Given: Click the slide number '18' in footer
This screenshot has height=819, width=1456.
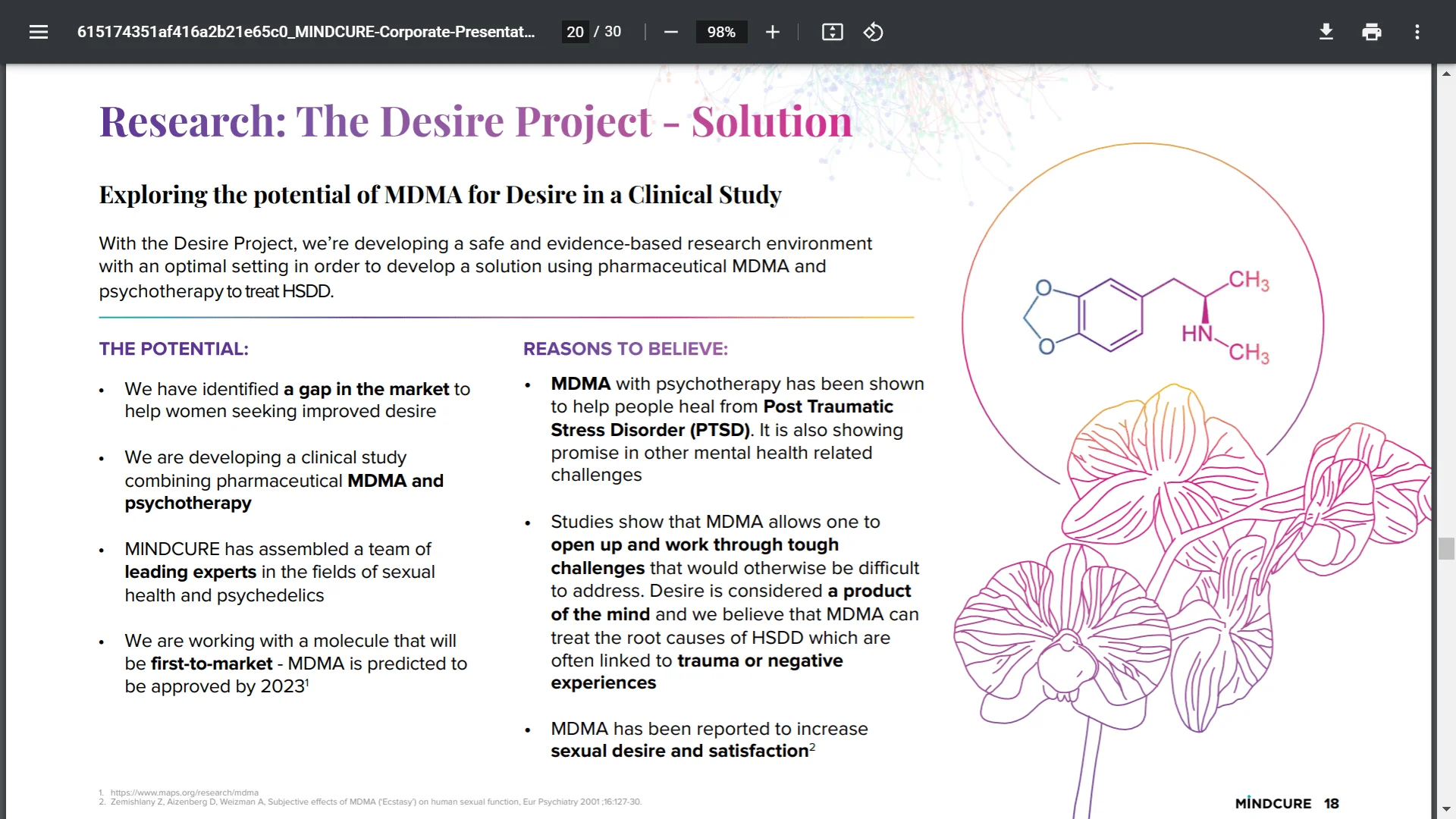Looking at the screenshot, I should pyautogui.click(x=1332, y=803).
